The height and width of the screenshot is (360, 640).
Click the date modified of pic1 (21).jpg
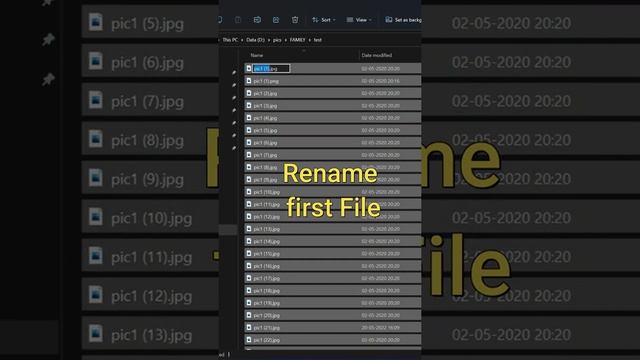click(380, 327)
